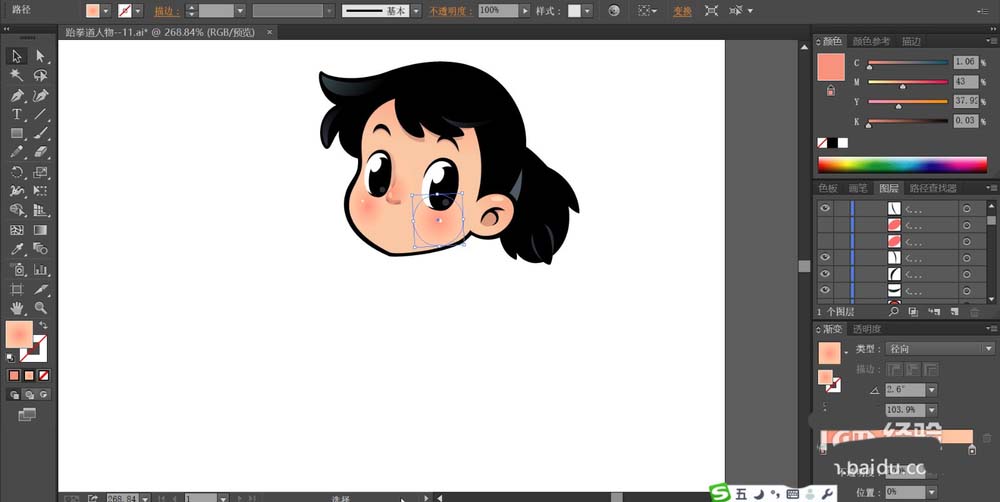Switch to the 颜色参考 color guide tab
The image size is (1000, 502).
point(871,41)
